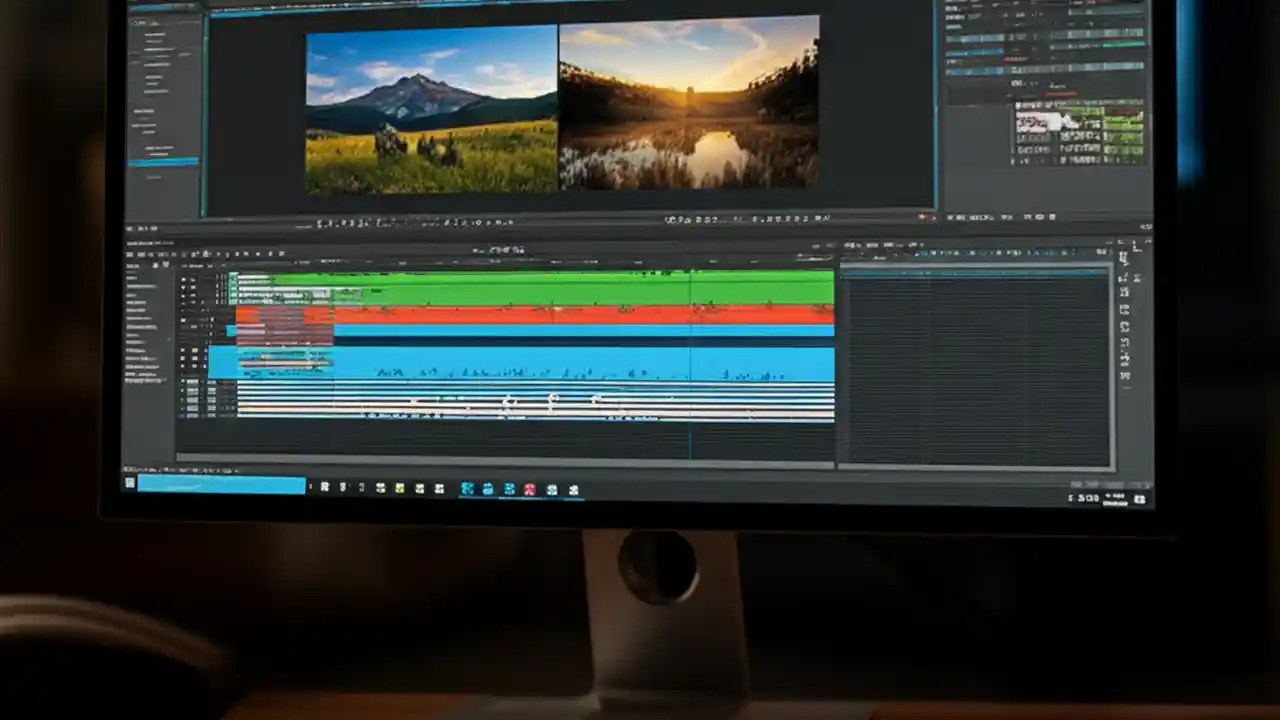The image size is (1280, 720).
Task: Click the Export button at the monitor's bottom-right
Action: pyautogui.click(x=921, y=216)
